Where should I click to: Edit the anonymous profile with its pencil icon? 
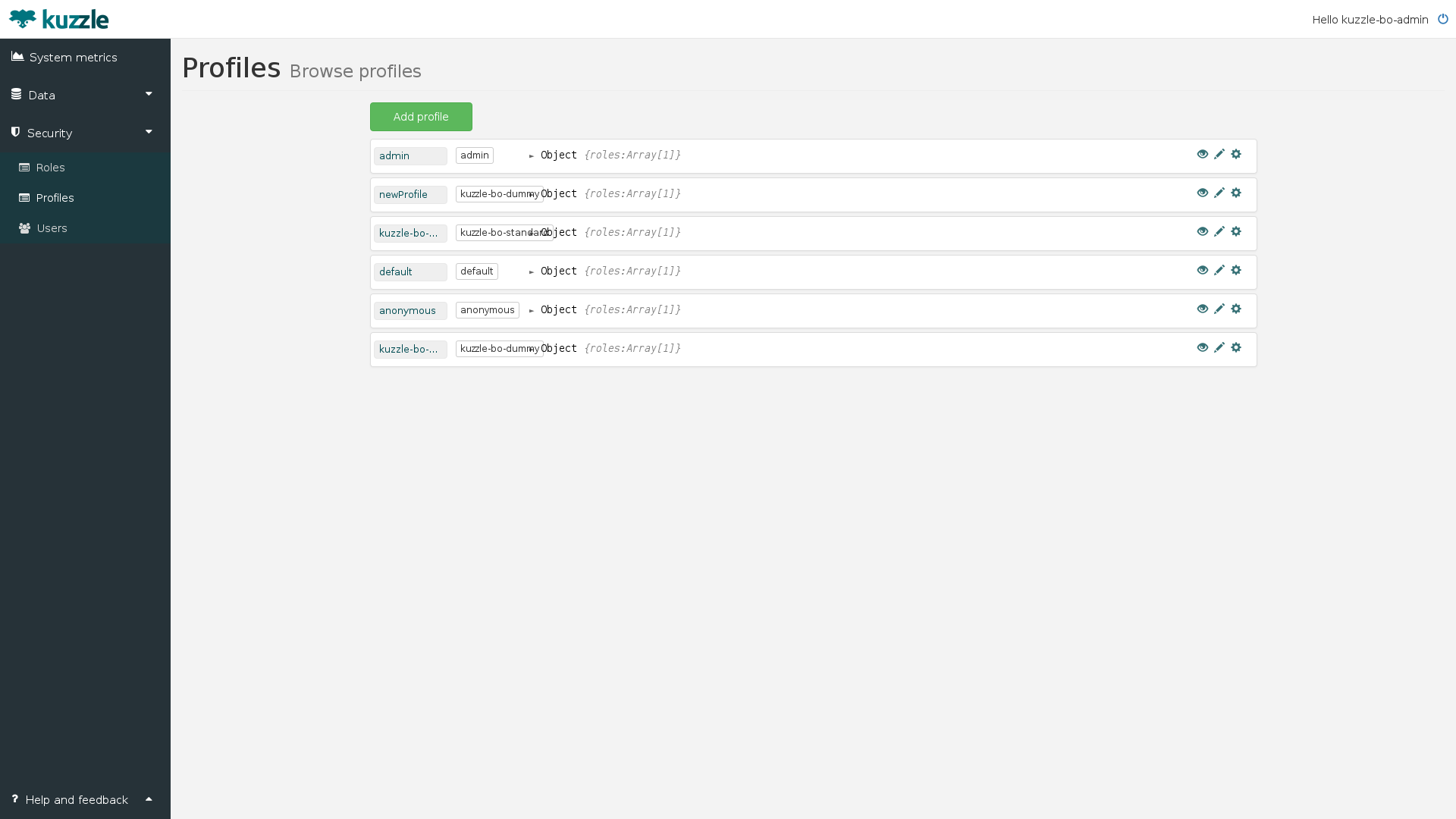[x=1219, y=309]
